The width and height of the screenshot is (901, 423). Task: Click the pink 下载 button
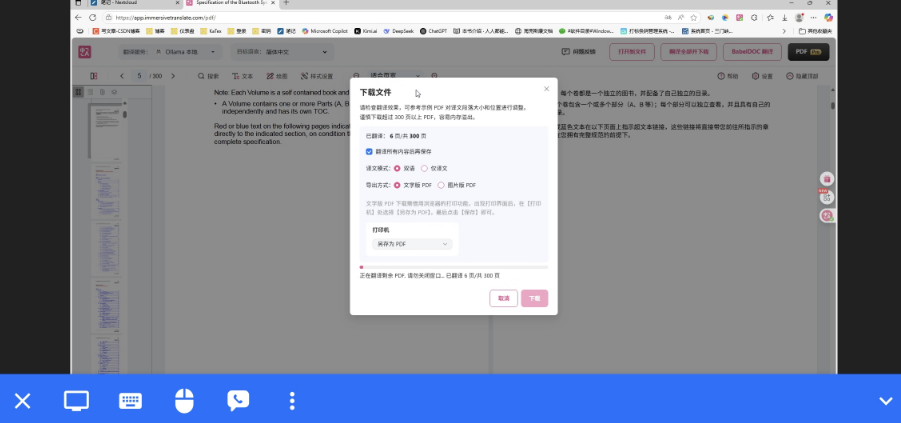(x=534, y=298)
